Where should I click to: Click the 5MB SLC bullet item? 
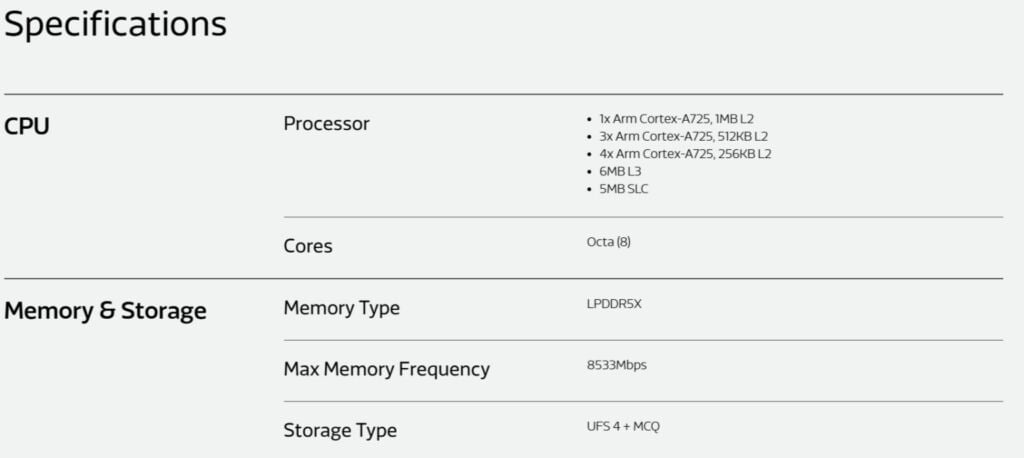(624, 189)
